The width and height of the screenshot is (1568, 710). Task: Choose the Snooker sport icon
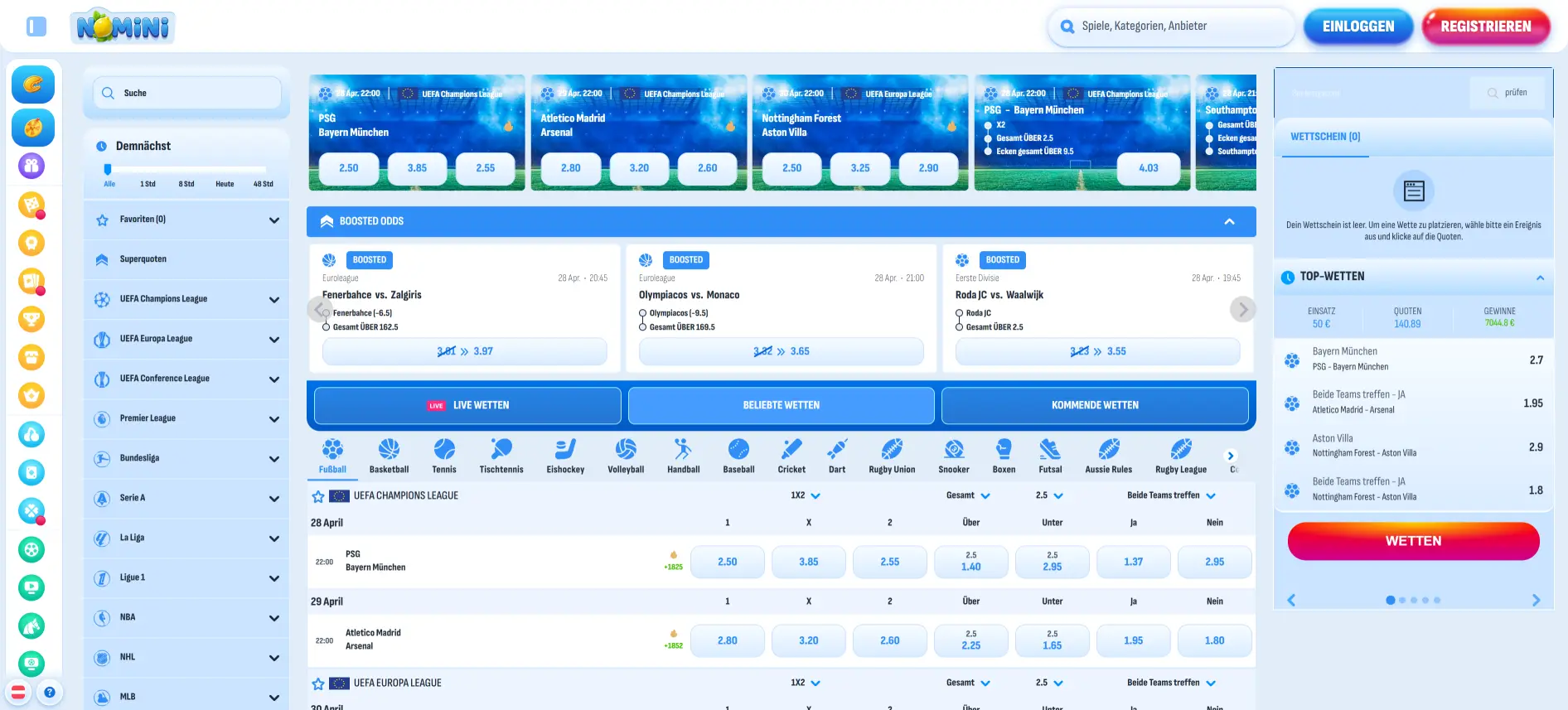tap(954, 456)
